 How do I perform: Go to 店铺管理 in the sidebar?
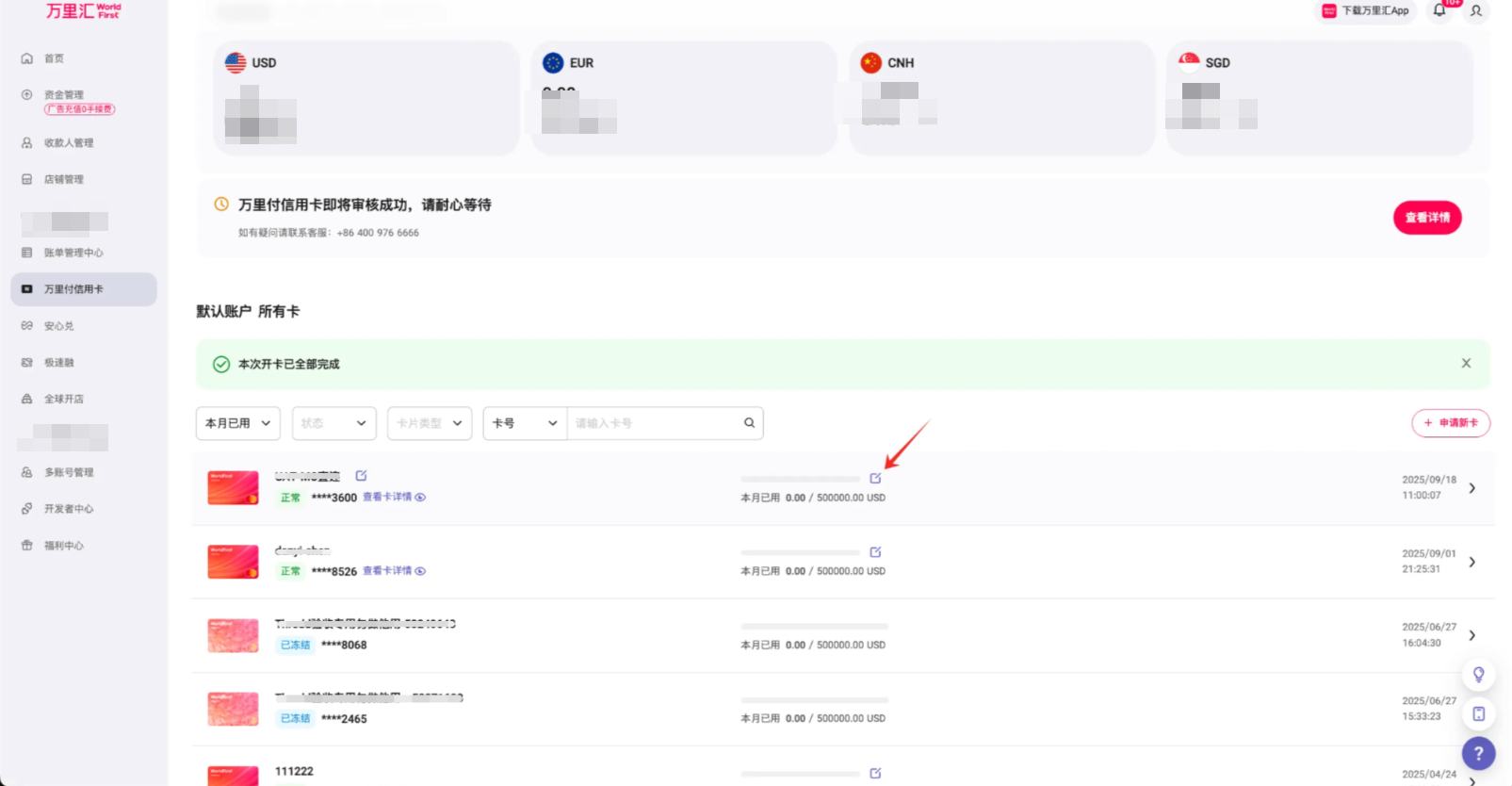[63, 180]
